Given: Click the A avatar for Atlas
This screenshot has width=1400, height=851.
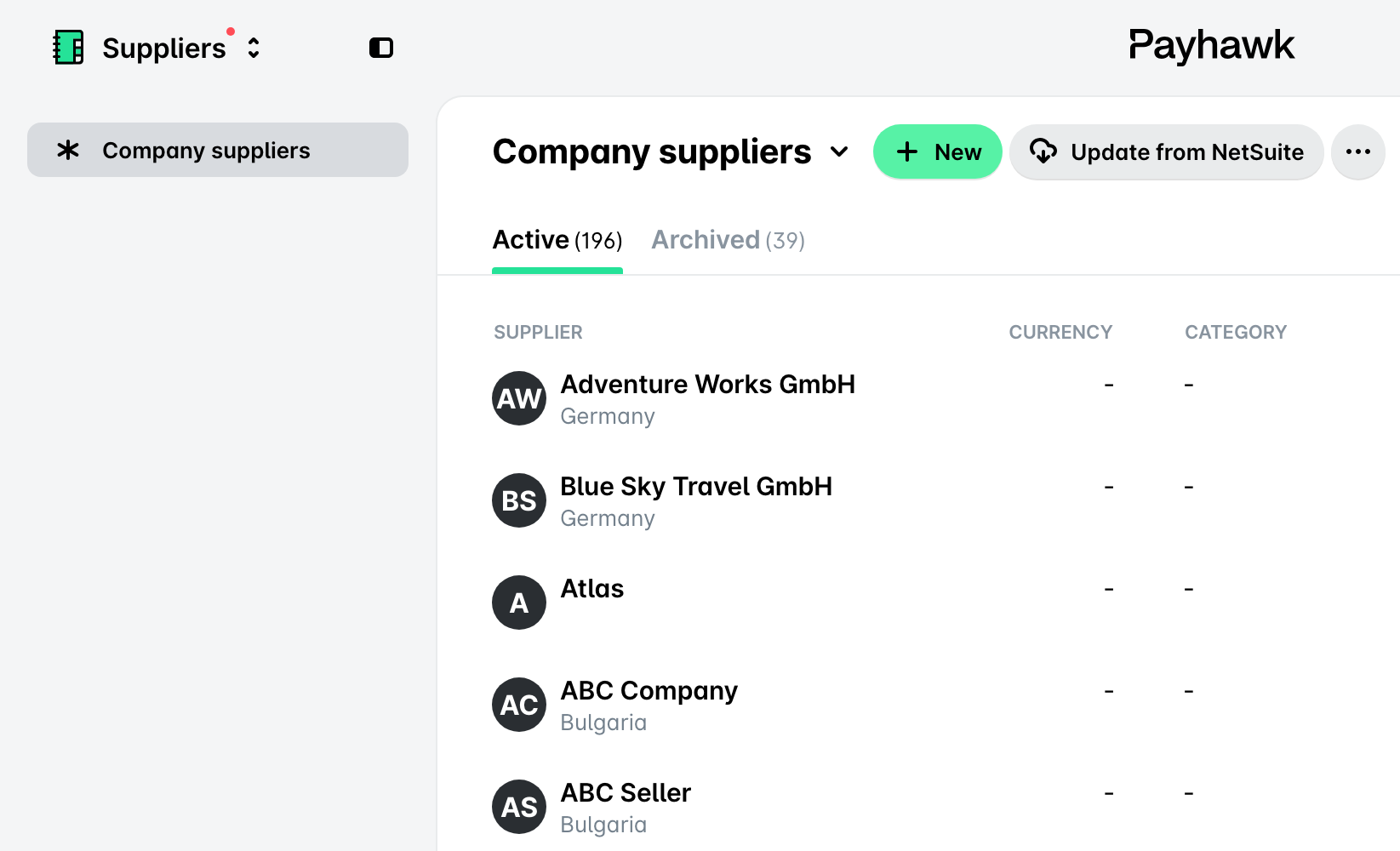Looking at the screenshot, I should pos(519,603).
